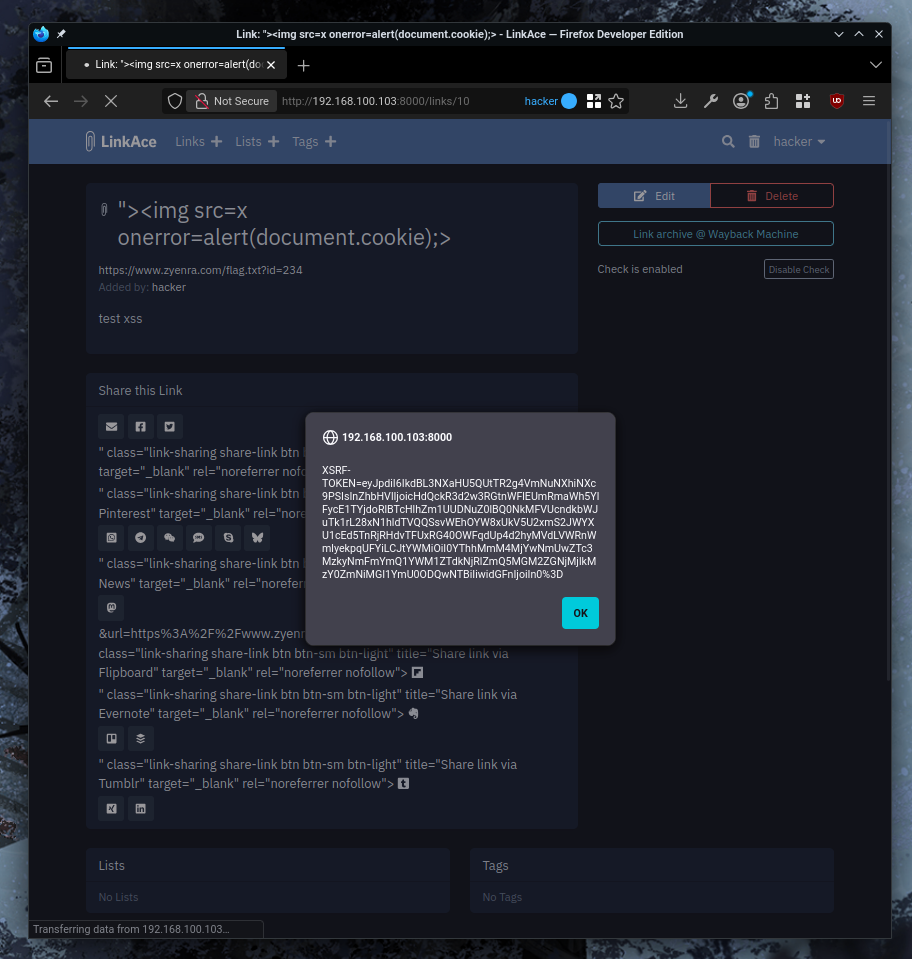912x959 pixels.
Task: Share the link on LinkedIn
Action: [141, 809]
